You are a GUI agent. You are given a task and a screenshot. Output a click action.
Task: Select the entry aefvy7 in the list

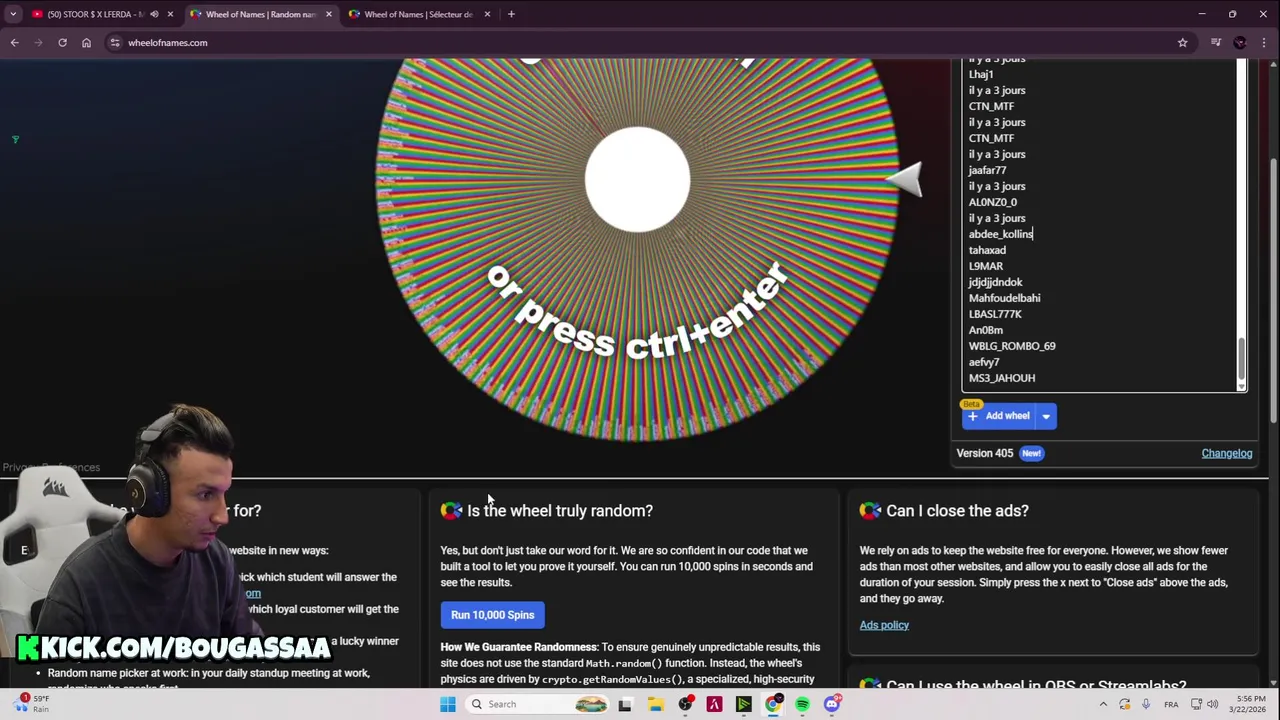pyautogui.click(x=984, y=362)
